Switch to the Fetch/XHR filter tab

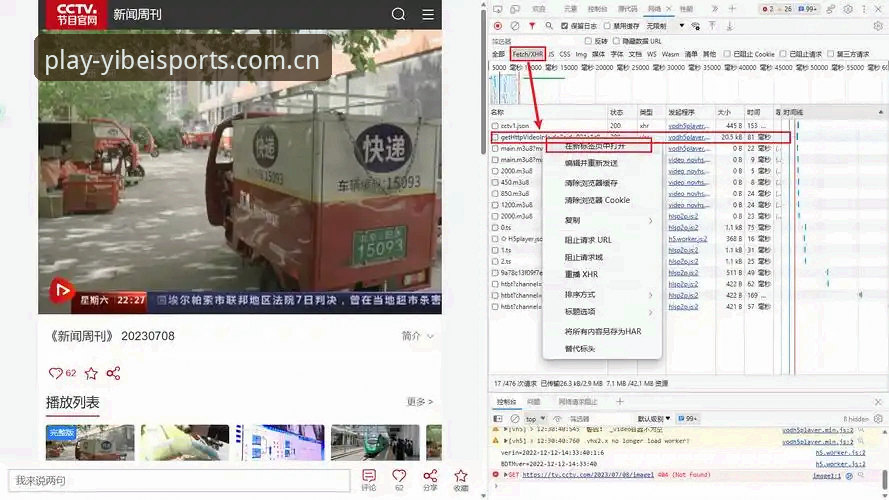pyautogui.click(x=527, y=54)
